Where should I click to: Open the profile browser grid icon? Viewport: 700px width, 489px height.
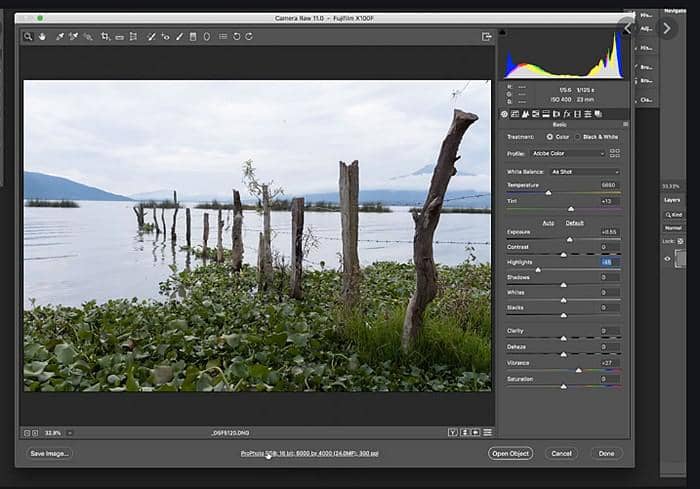click(615, 153)
